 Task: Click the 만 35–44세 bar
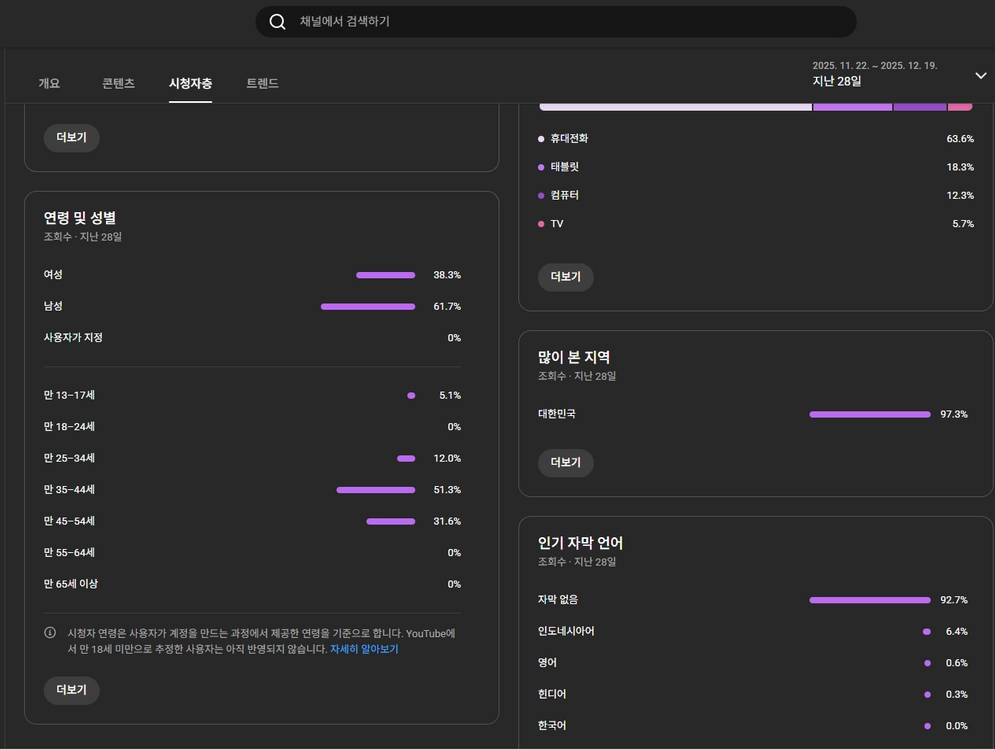pyautogui.click(x=376, y=490)
